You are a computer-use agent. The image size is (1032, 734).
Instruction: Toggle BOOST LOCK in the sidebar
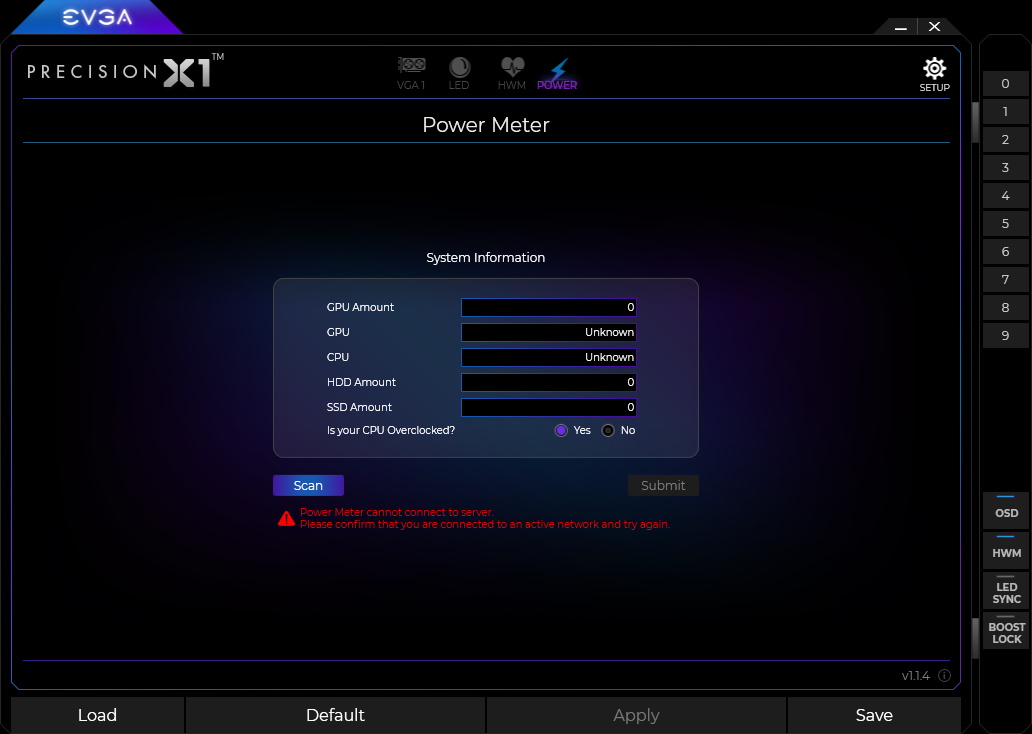coord(1006,631)
